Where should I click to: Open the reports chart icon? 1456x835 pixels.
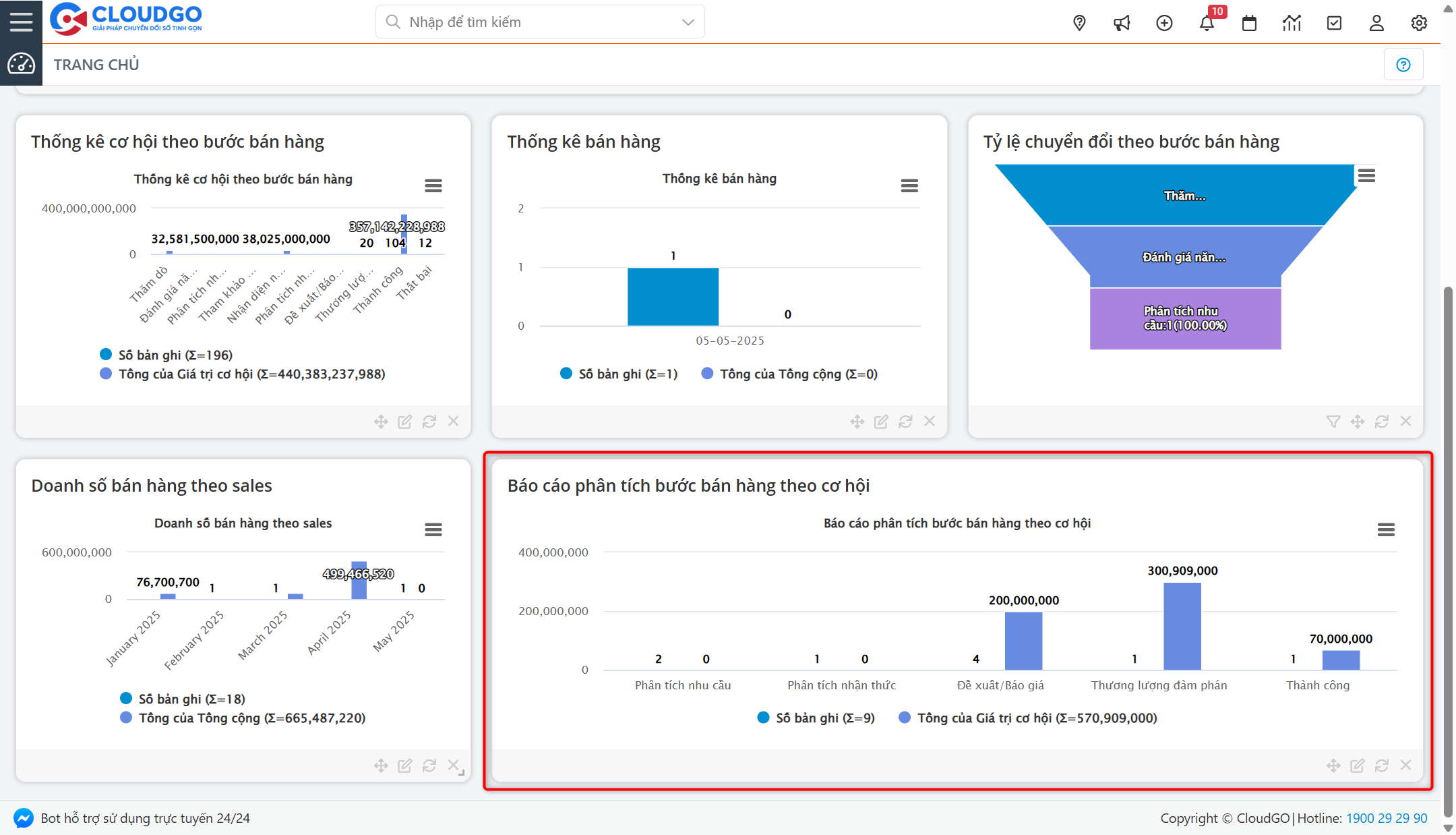[x=1292, y=23]
